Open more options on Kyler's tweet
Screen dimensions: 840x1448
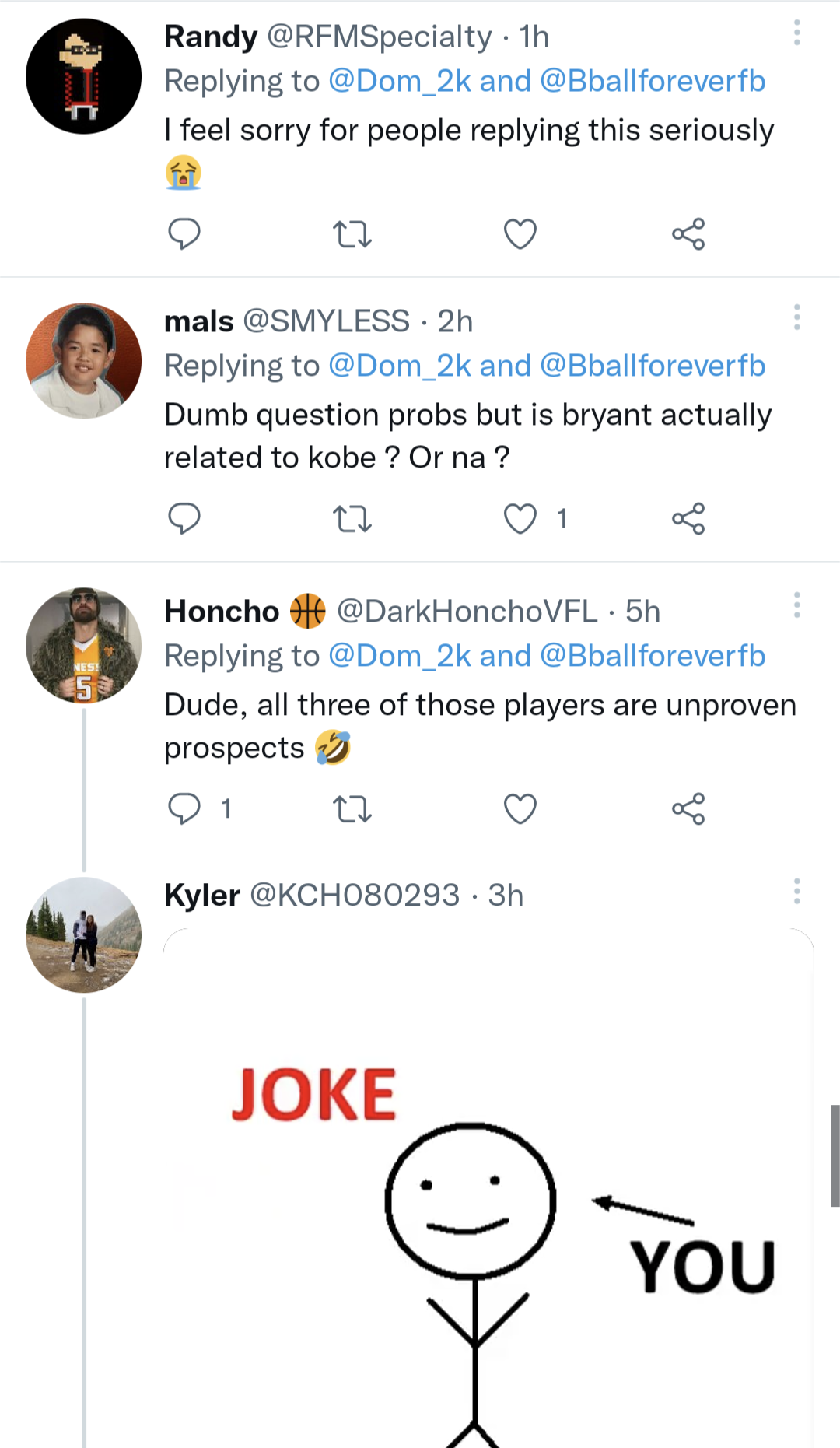(796, 891)
